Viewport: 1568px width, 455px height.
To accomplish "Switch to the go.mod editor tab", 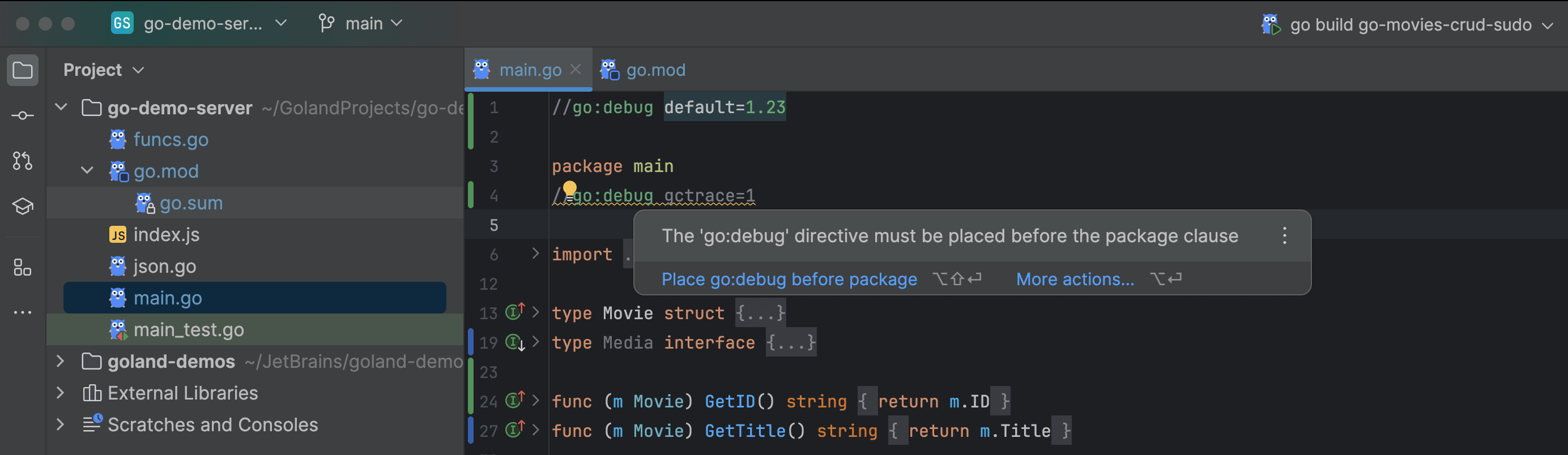I will tap(655, 71).
